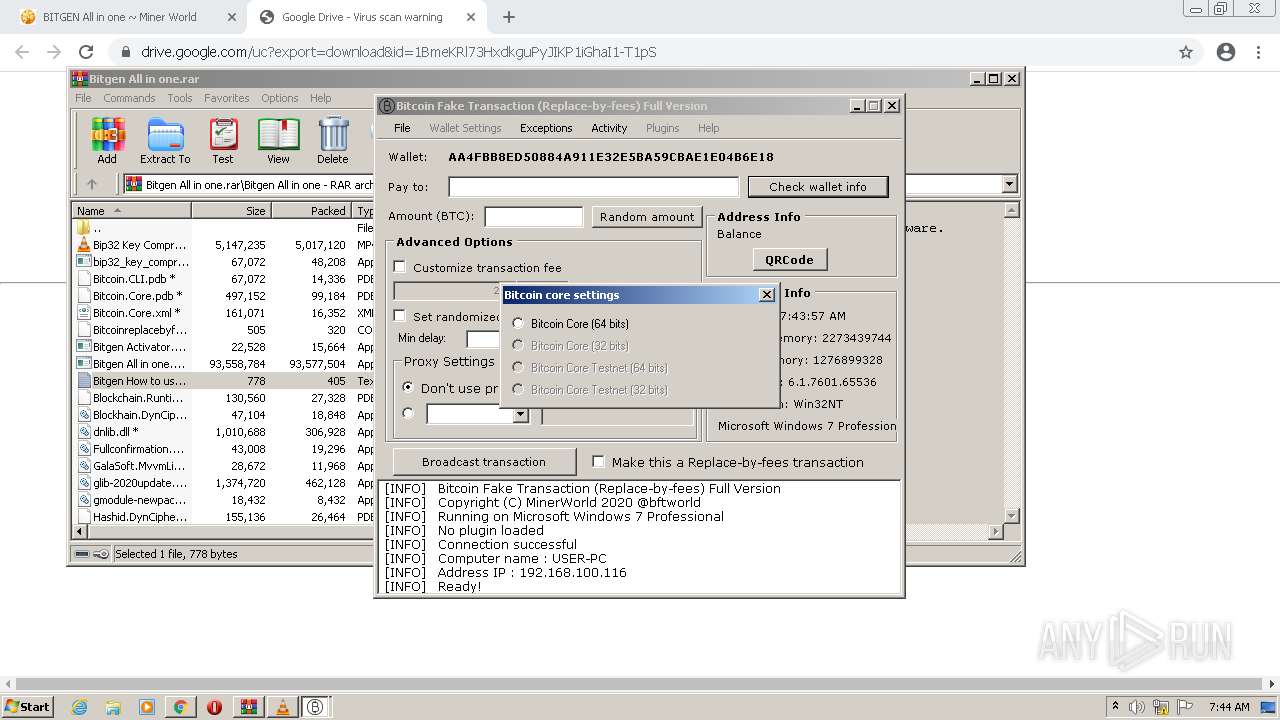The height and width of the screenshot is (720, 1280).
Task: Select Bitcoin Core (64 bits) option
Action: pos(518,324)
